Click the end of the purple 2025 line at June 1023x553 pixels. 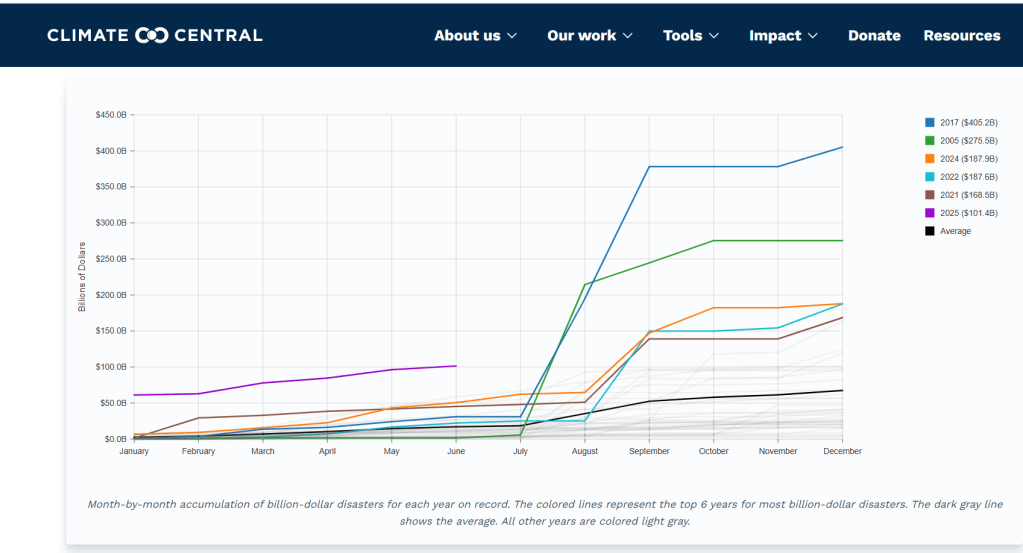click(456, 366)
